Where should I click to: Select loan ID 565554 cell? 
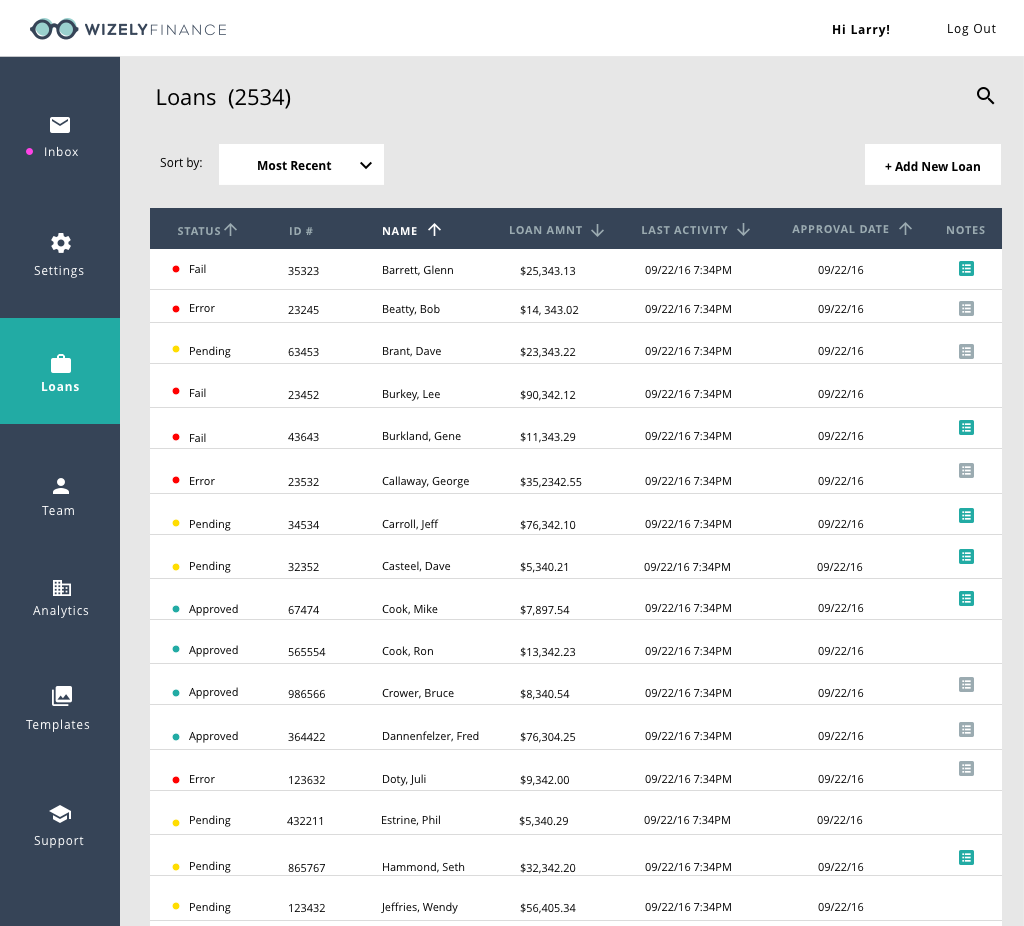[x=306, y=652]
